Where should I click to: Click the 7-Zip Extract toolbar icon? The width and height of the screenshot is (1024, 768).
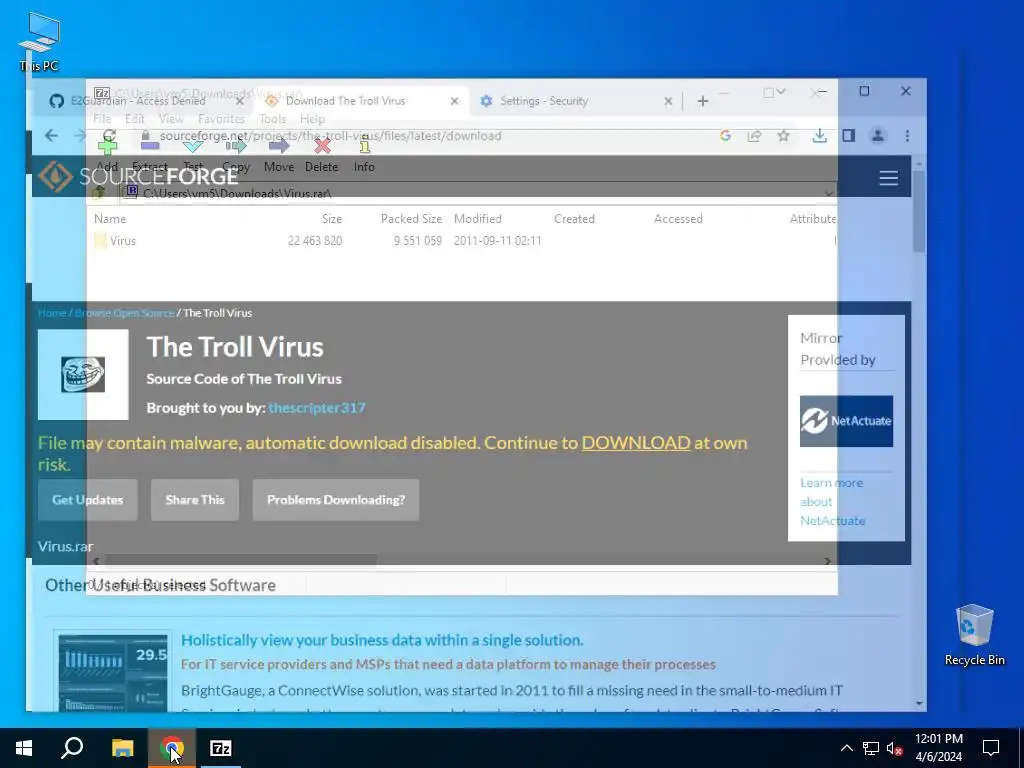[x=150, y=146]
